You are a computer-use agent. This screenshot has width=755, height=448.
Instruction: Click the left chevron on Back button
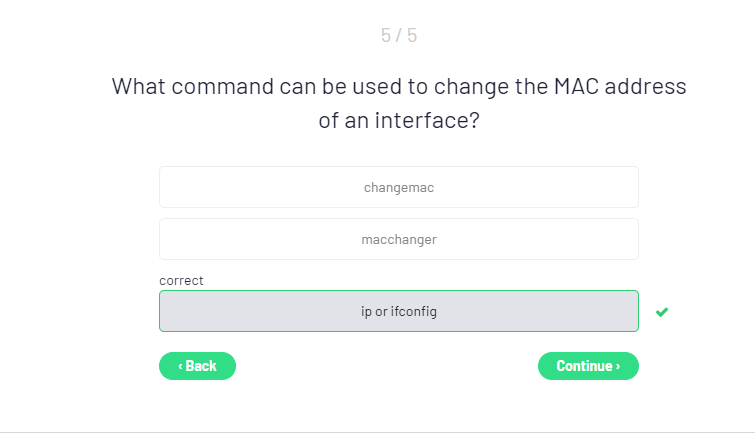(x=180, y=366)
